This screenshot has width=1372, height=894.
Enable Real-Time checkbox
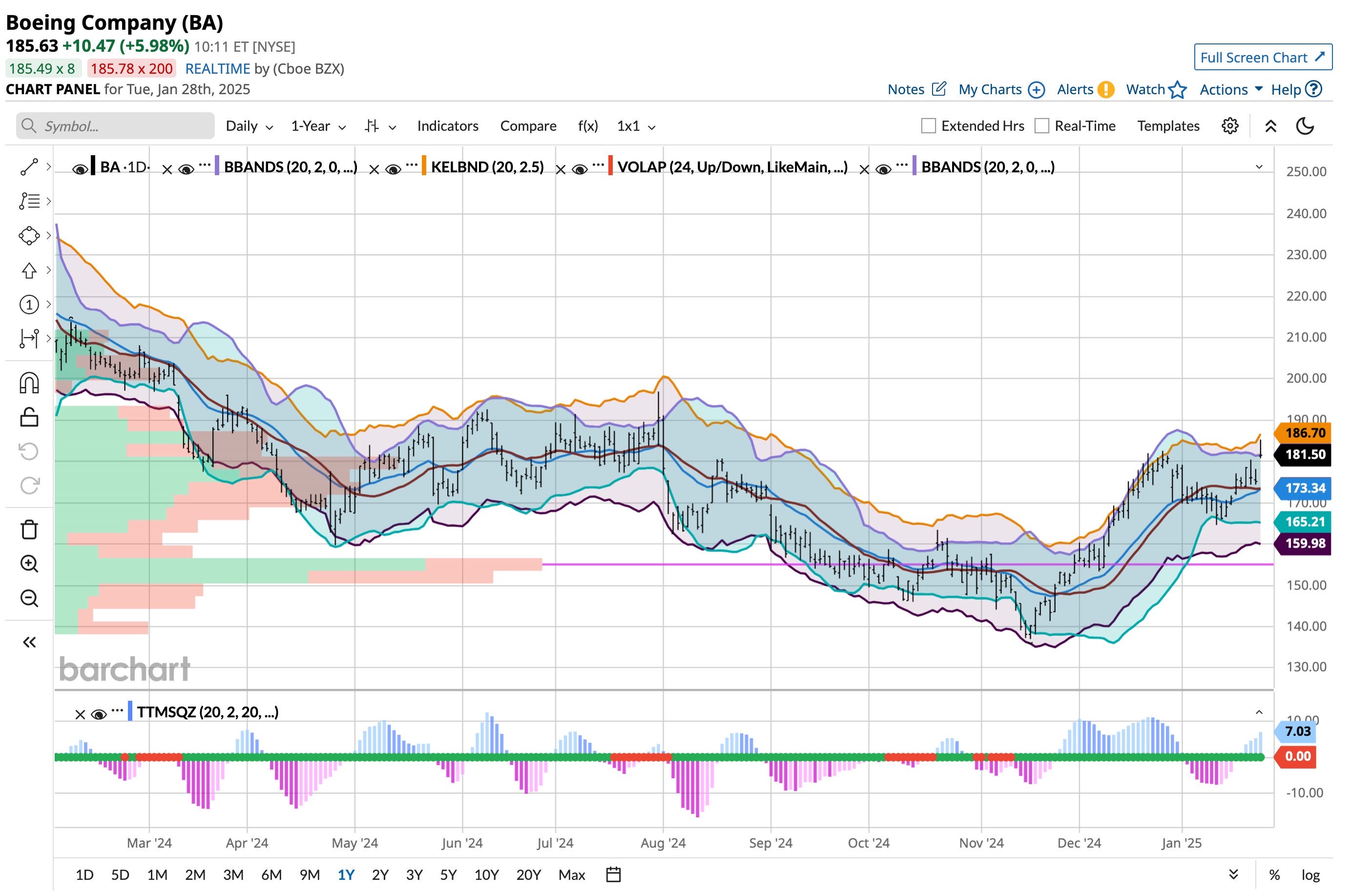(x=1041, y=126)
